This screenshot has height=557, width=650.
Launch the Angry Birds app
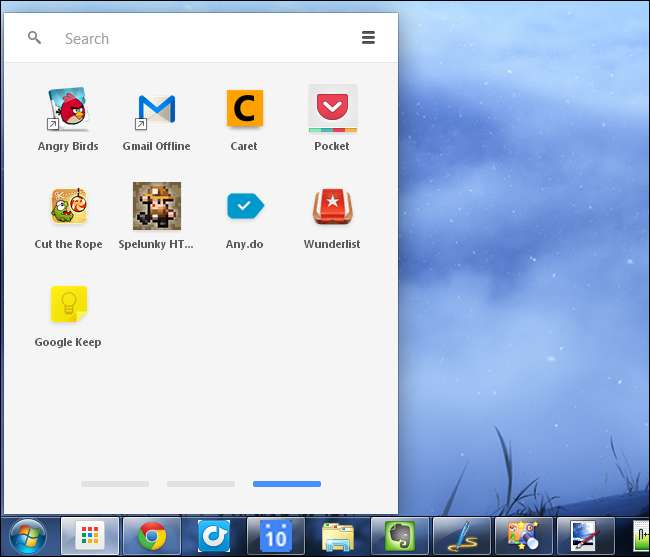pos(68,110)
